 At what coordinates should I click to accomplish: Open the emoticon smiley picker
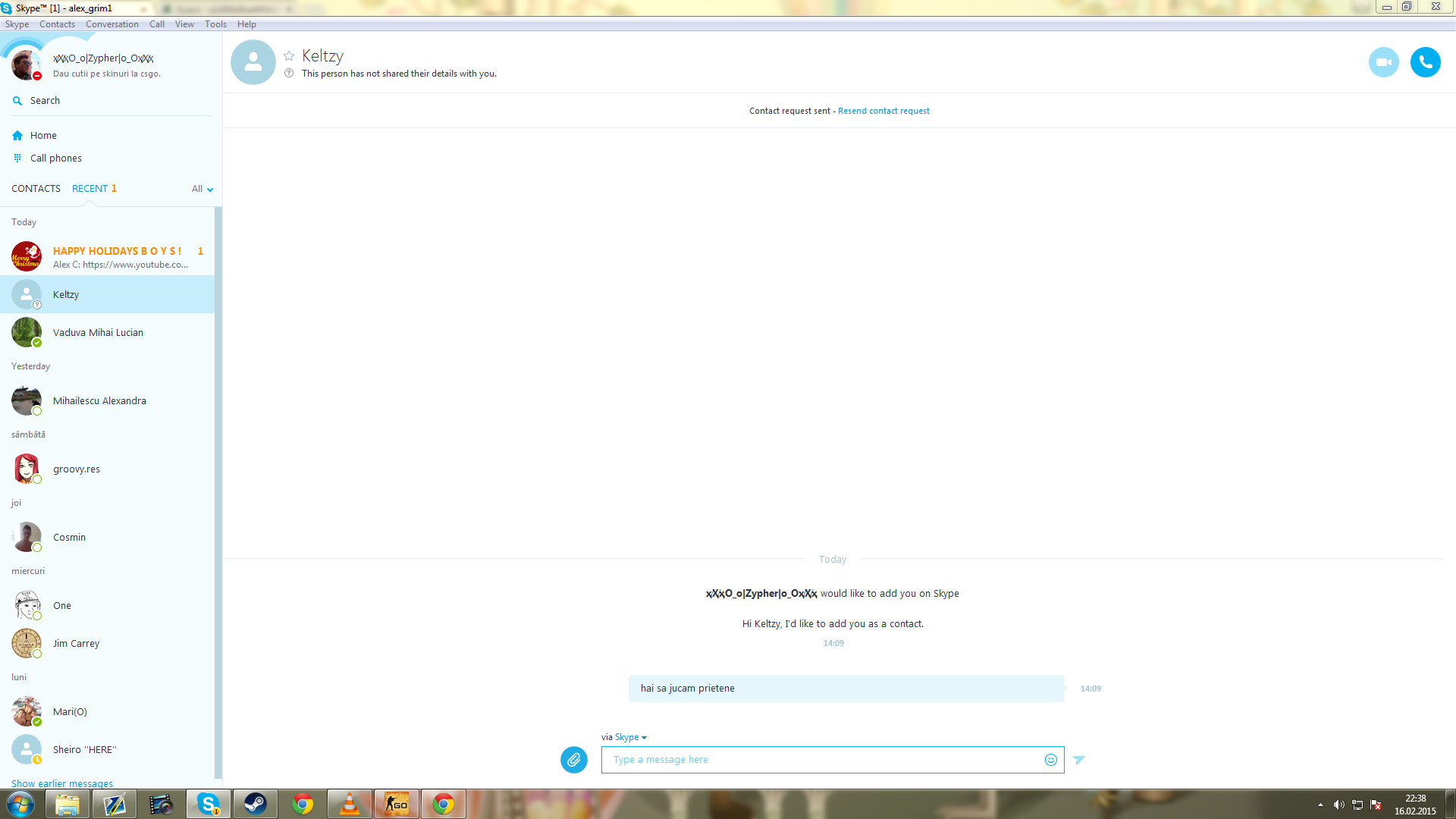point(1050,760)
